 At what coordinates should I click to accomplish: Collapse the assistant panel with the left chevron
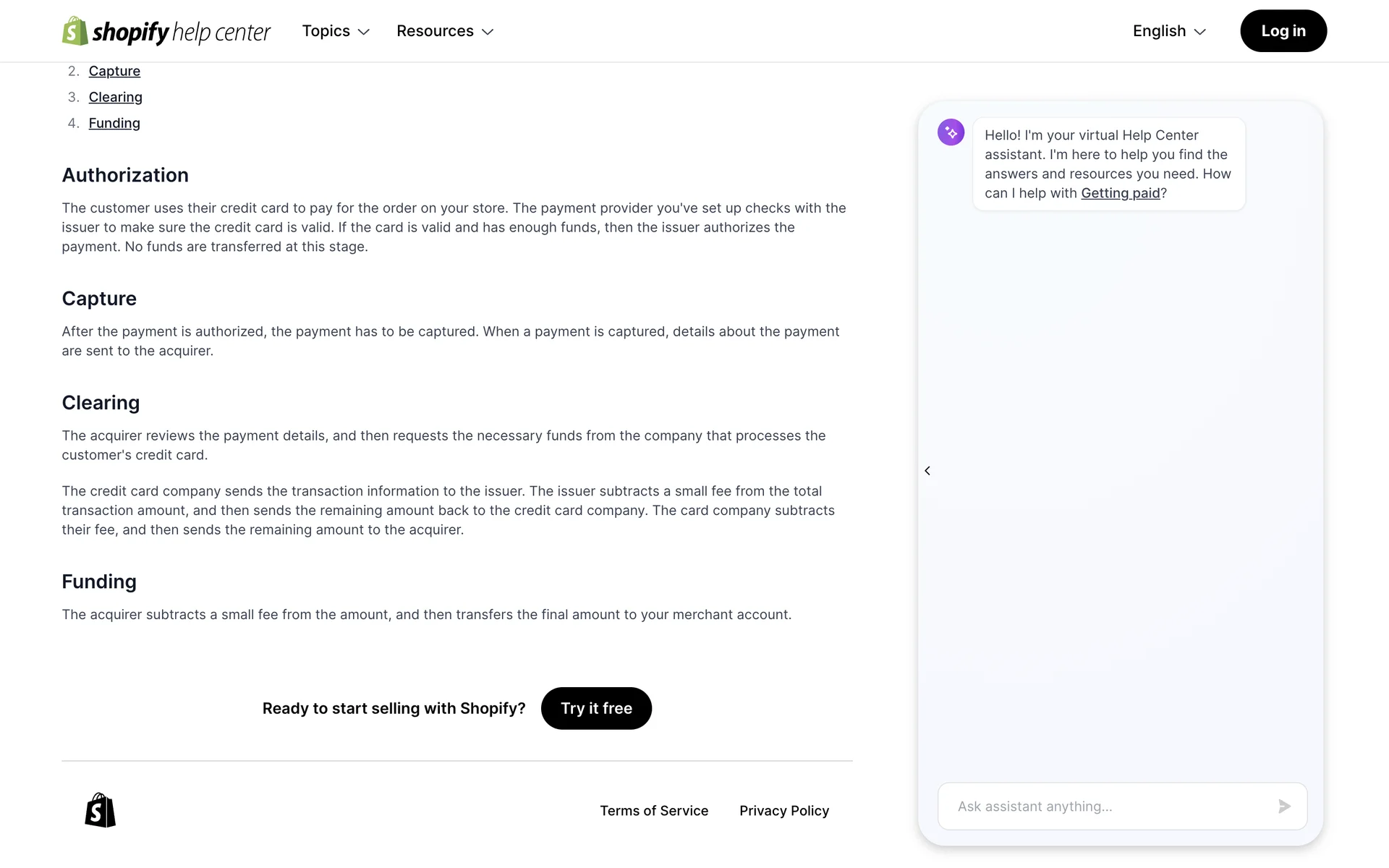tap(927, 471)
